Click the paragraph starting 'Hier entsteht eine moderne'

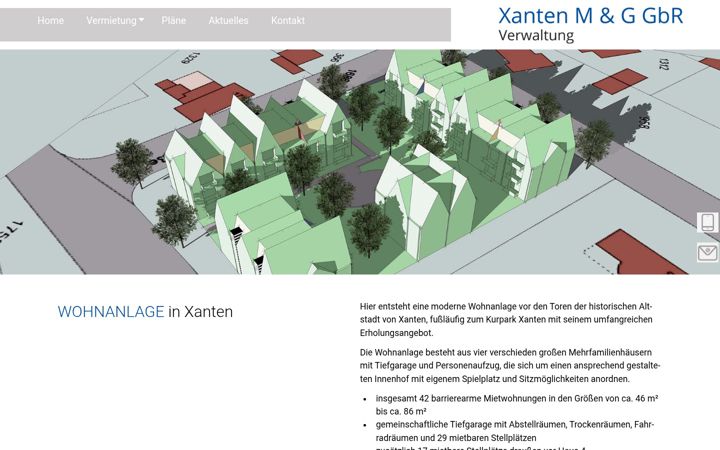(x=506, y=320)
